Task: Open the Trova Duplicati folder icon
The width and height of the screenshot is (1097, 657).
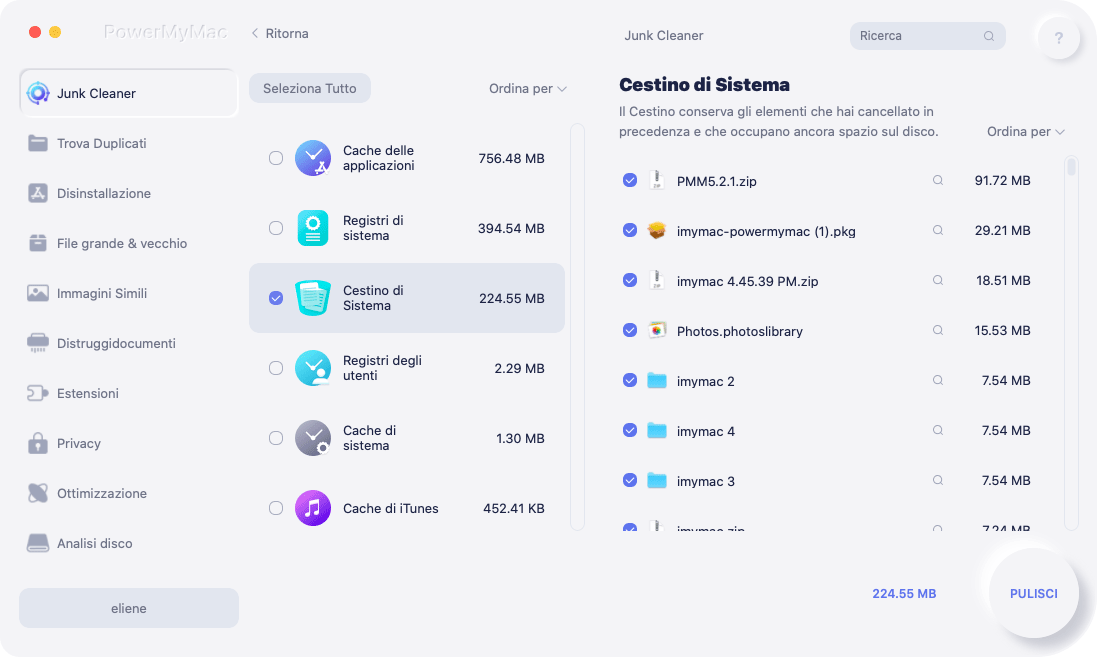Action: click(x=38, y=143)
